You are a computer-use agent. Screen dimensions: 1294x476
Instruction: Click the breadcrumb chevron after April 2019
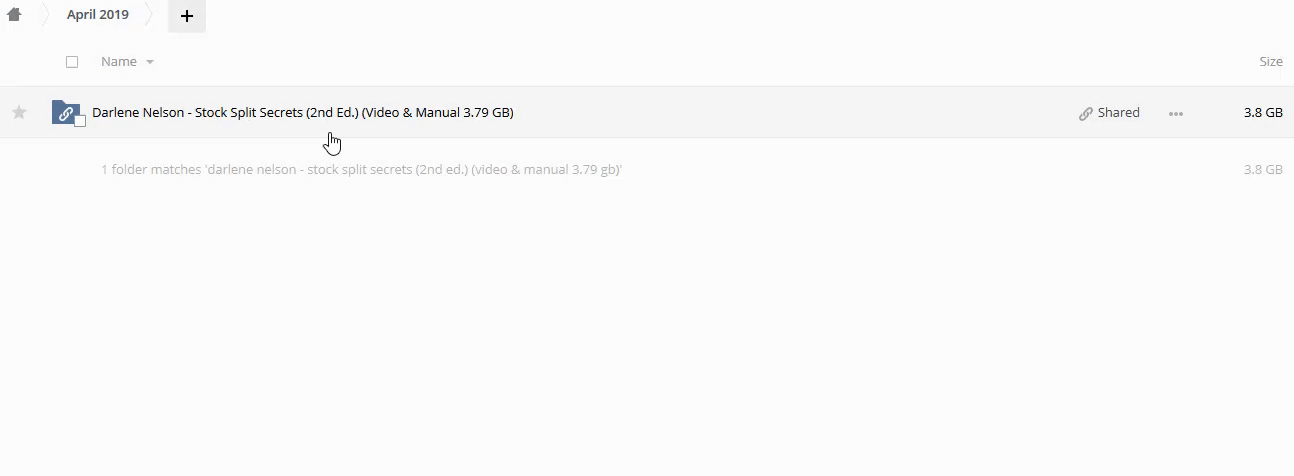[150, 15]
